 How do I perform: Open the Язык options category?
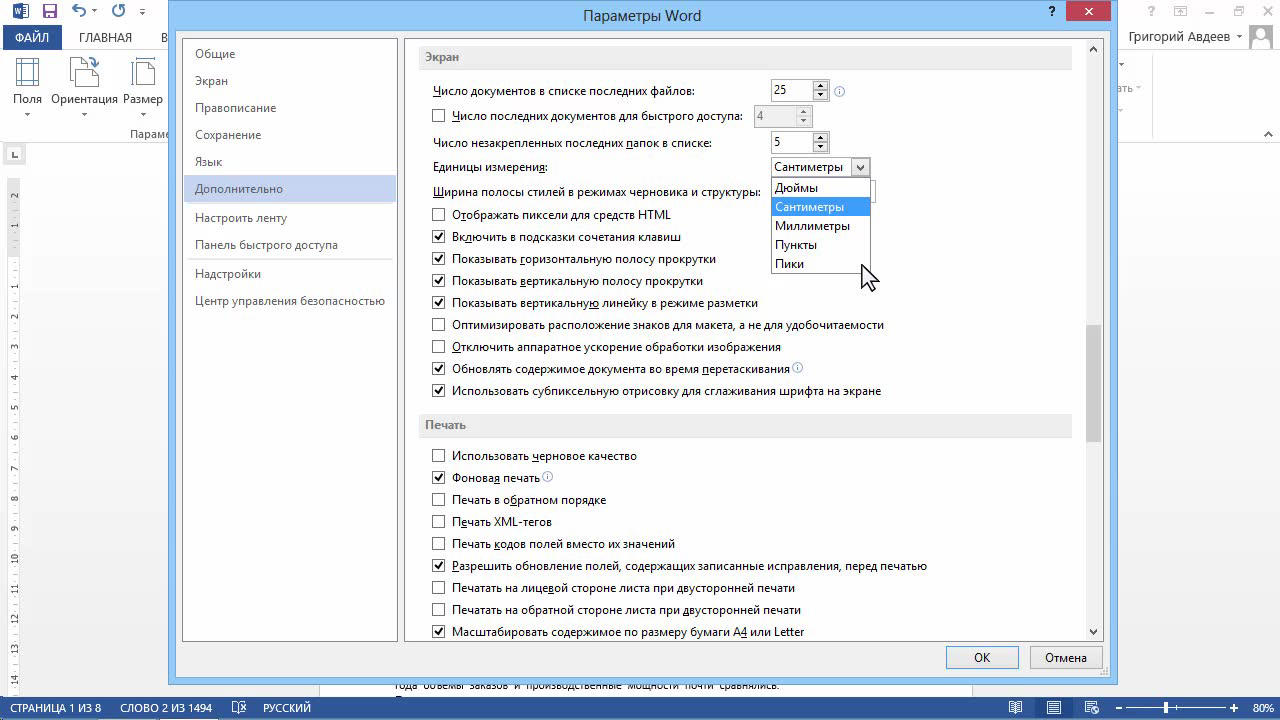(x=290, y=162)
